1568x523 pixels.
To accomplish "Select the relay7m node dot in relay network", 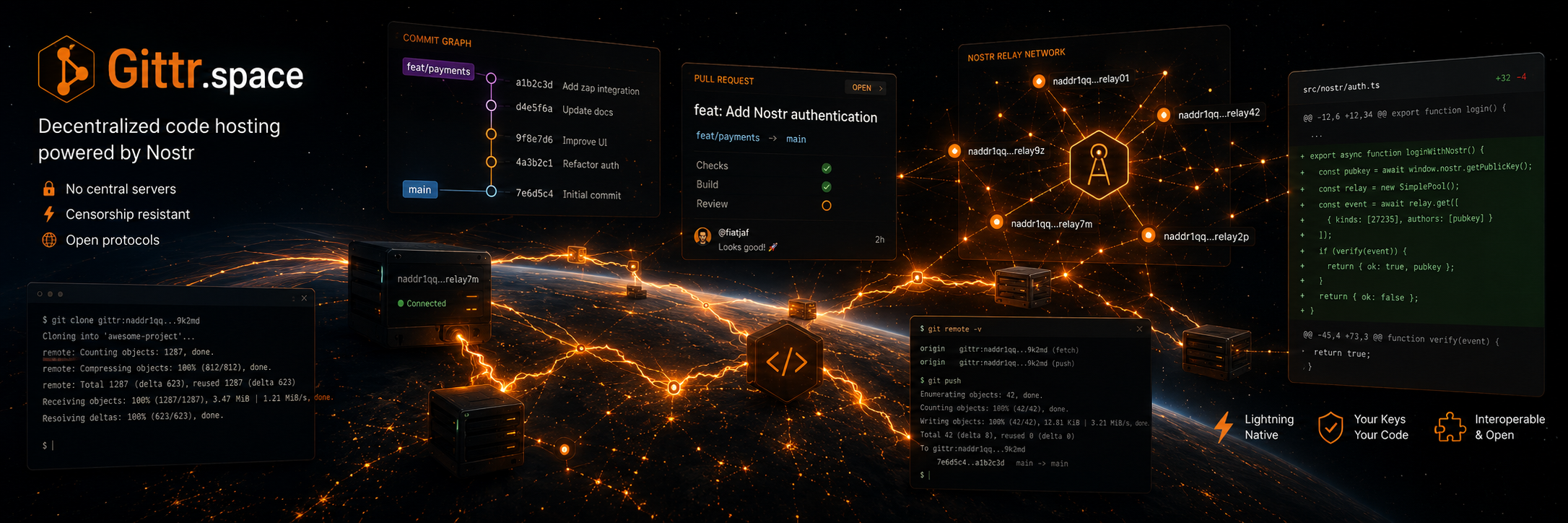I will coord(997,222).
